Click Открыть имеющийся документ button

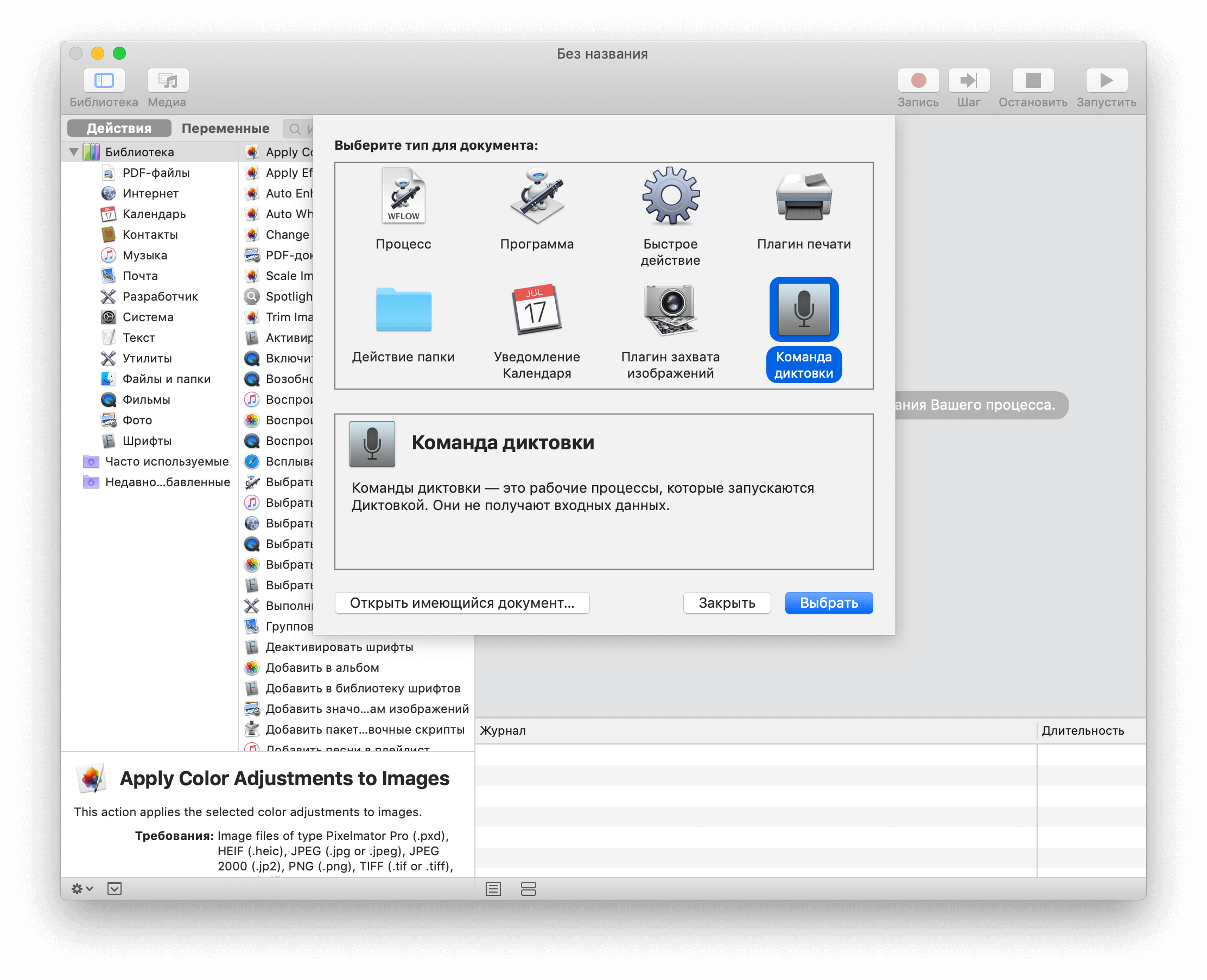(462, 603)
